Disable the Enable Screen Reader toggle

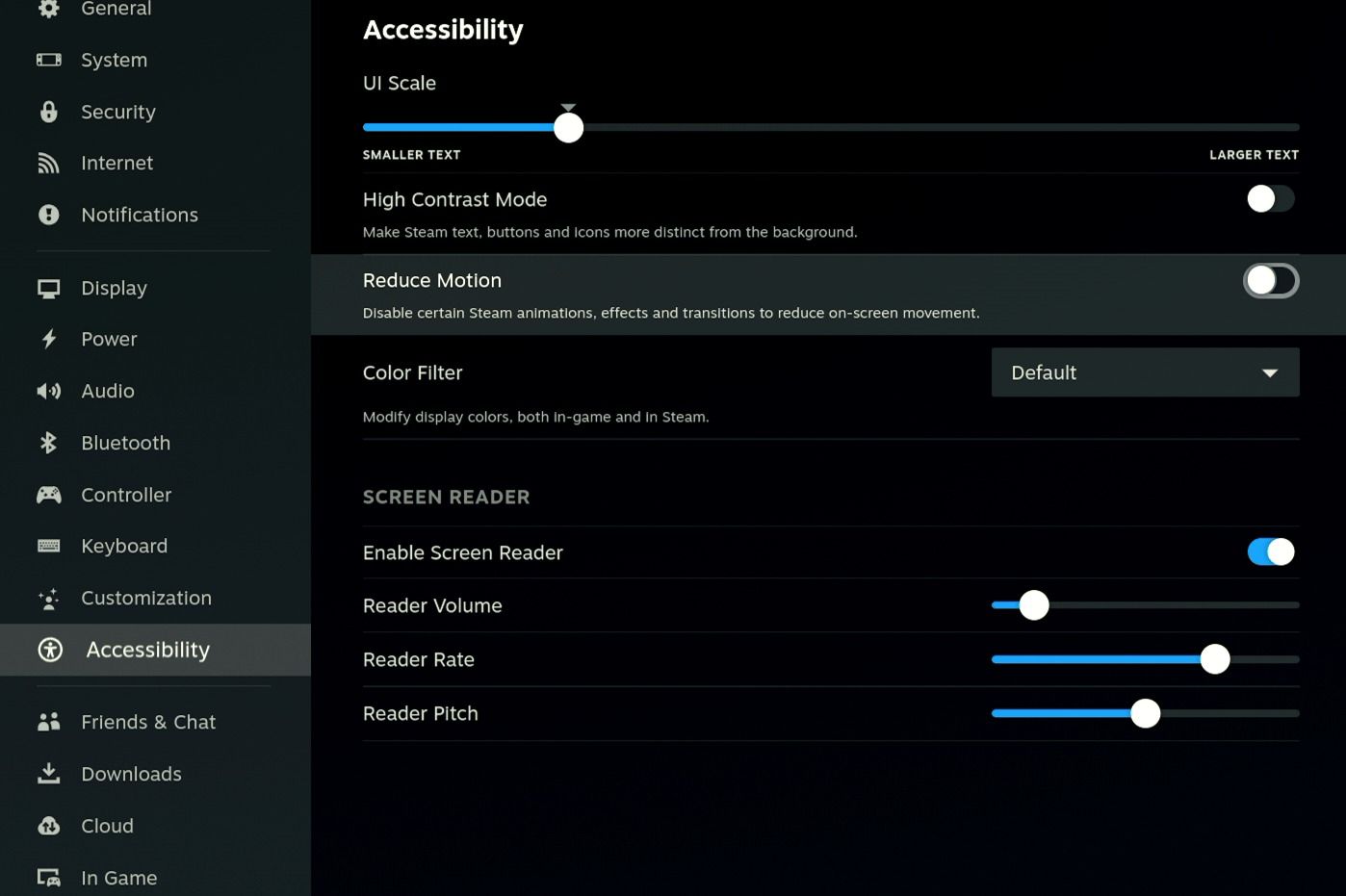click(x=1270, y=551)
